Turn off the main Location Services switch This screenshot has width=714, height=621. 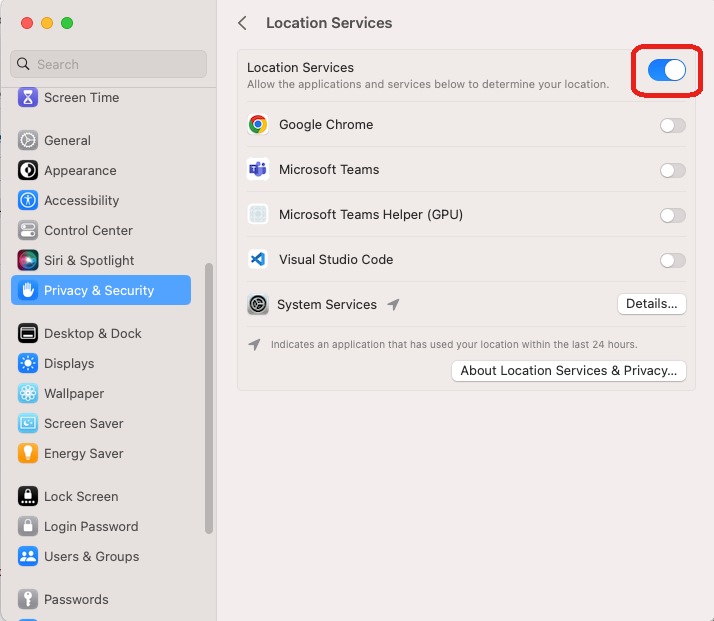click(667, 70)
